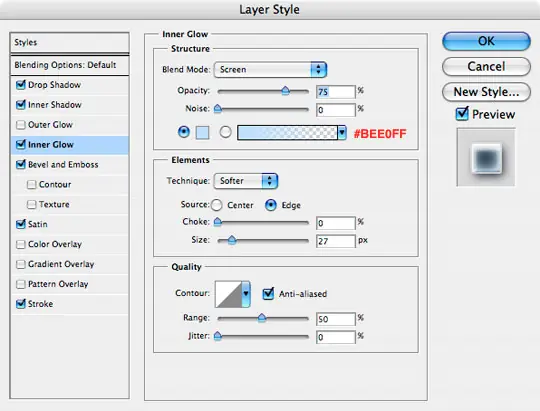Toggle the Preview checkbox
This screenshot has width=540, height=411.
coord(462,114)
